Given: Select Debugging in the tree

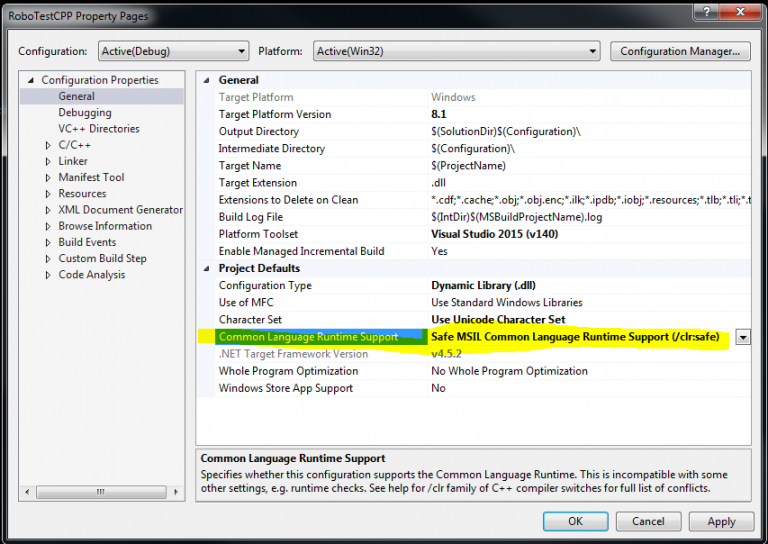Looking at the screenshot, I should pyautogui.click(x=85, y=113).
